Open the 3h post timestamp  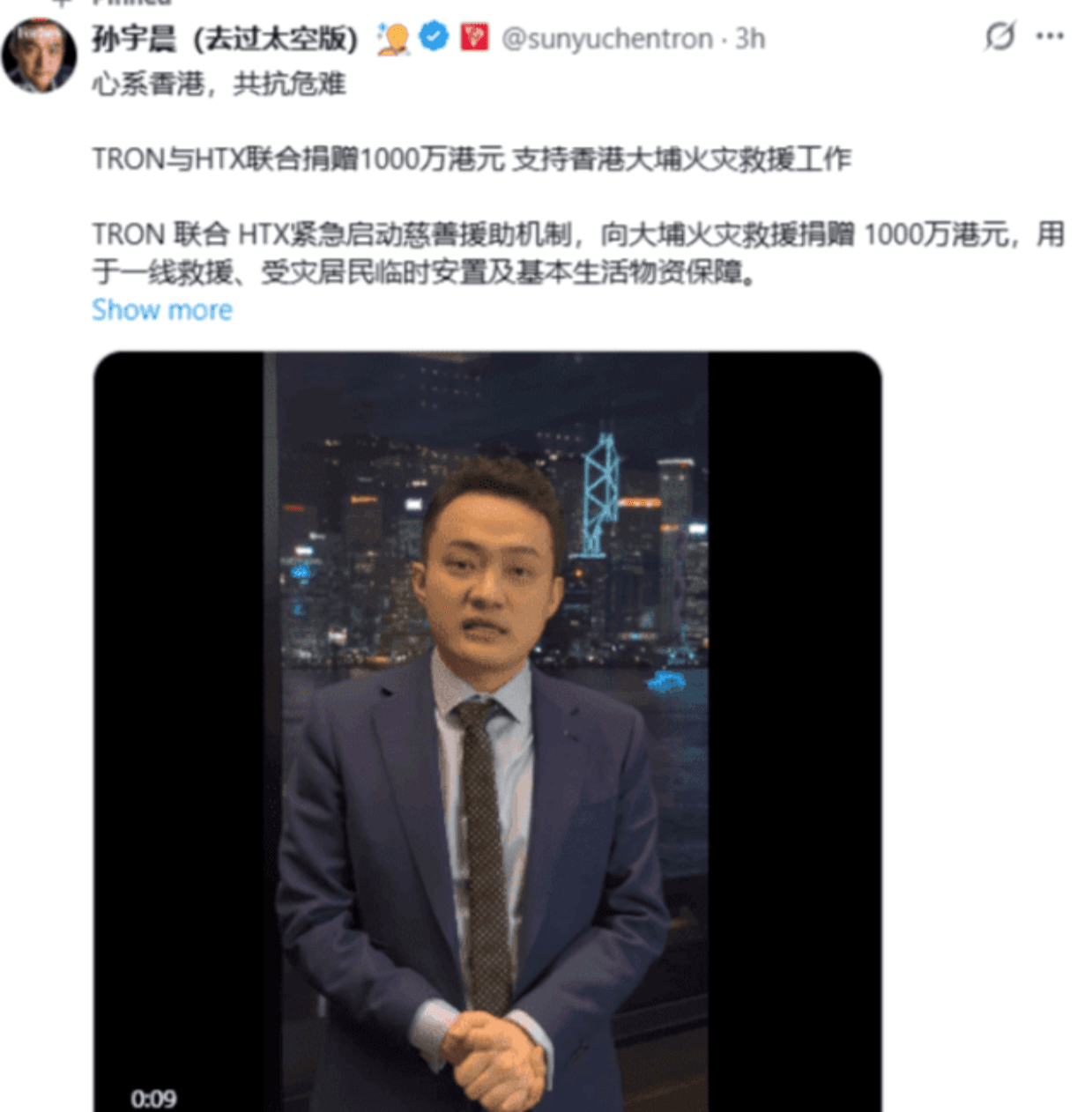(750, 39)
